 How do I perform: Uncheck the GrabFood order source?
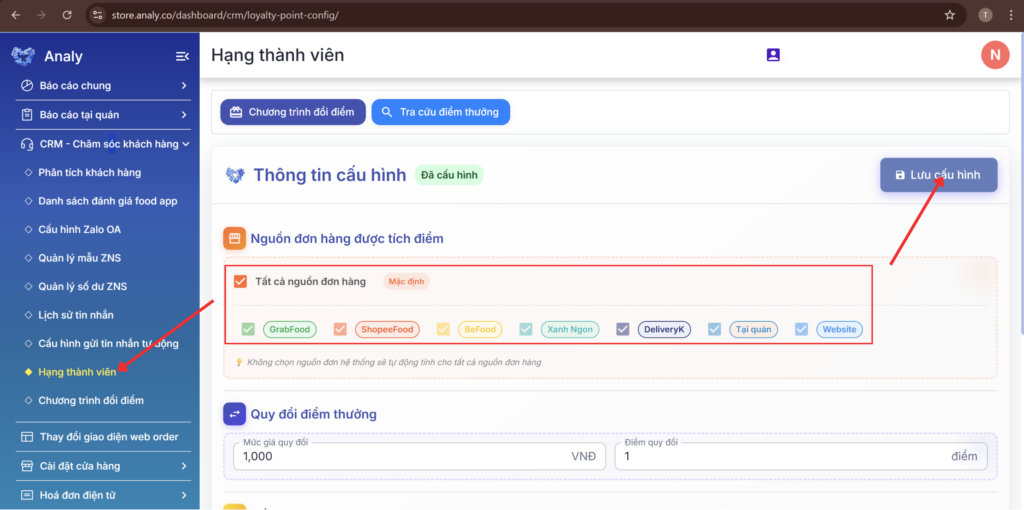pyautogui.click(x=248, y=329)
